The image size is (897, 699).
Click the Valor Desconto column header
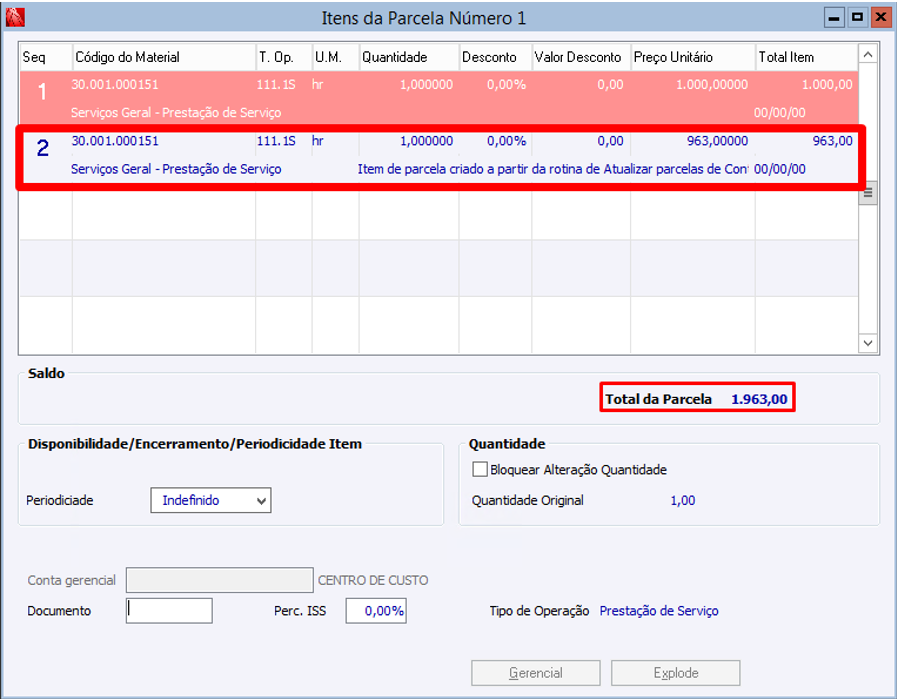tap(581, 57)
